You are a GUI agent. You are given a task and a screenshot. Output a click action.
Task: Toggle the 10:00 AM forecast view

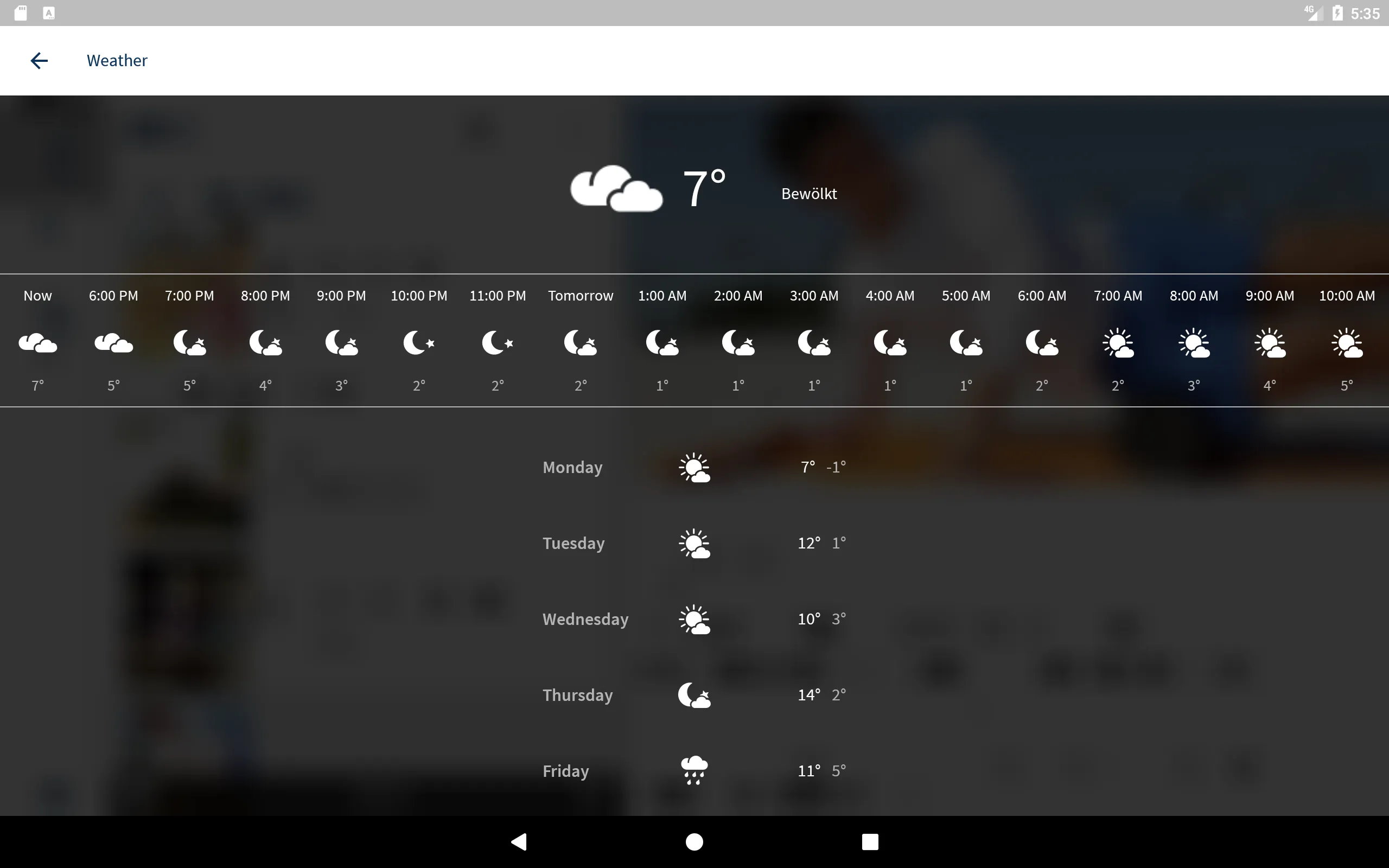pyautogui.click(x=1347, y=340)
